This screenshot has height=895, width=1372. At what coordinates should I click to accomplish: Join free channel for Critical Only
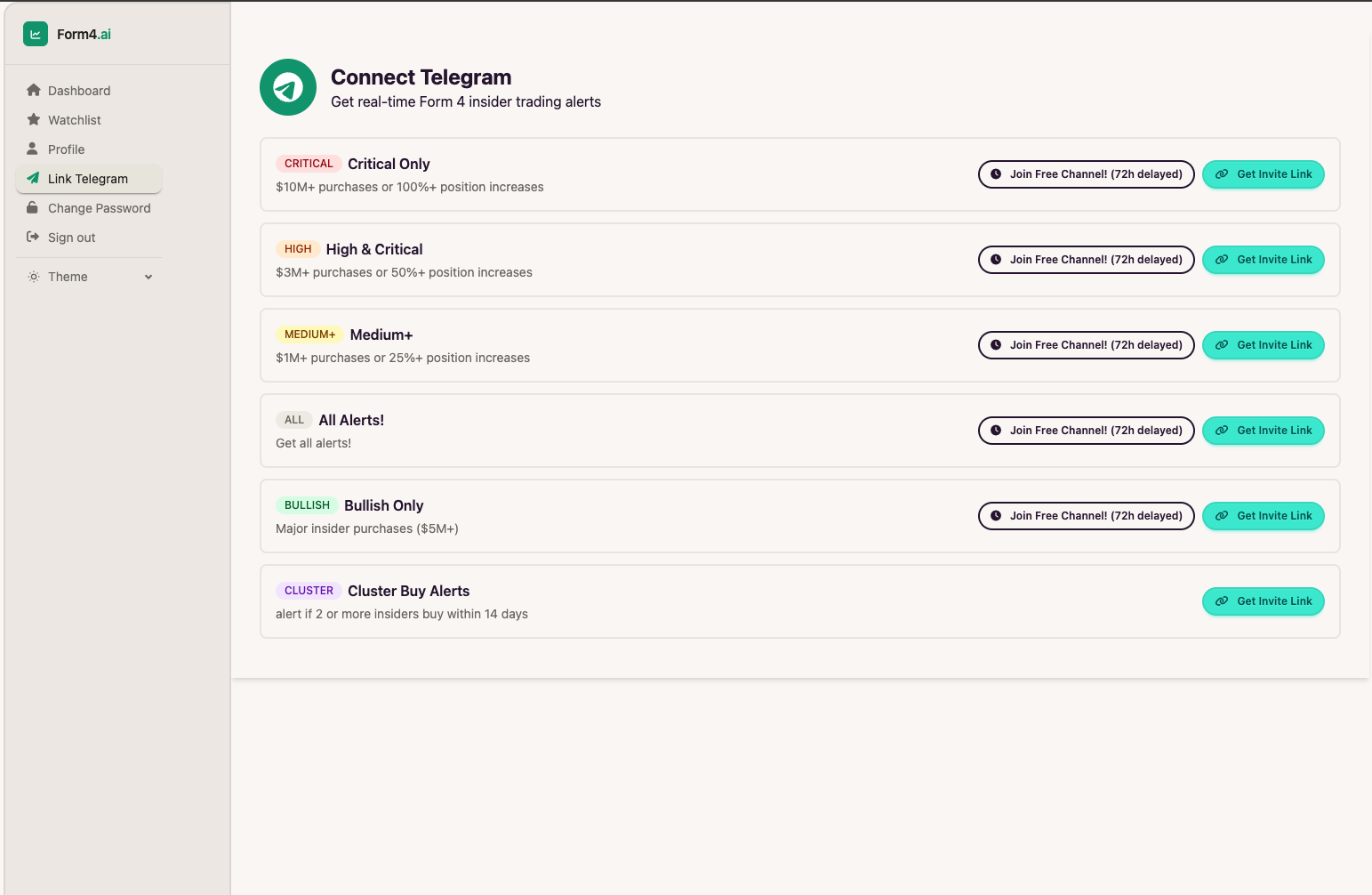(x=1086, y=174)
